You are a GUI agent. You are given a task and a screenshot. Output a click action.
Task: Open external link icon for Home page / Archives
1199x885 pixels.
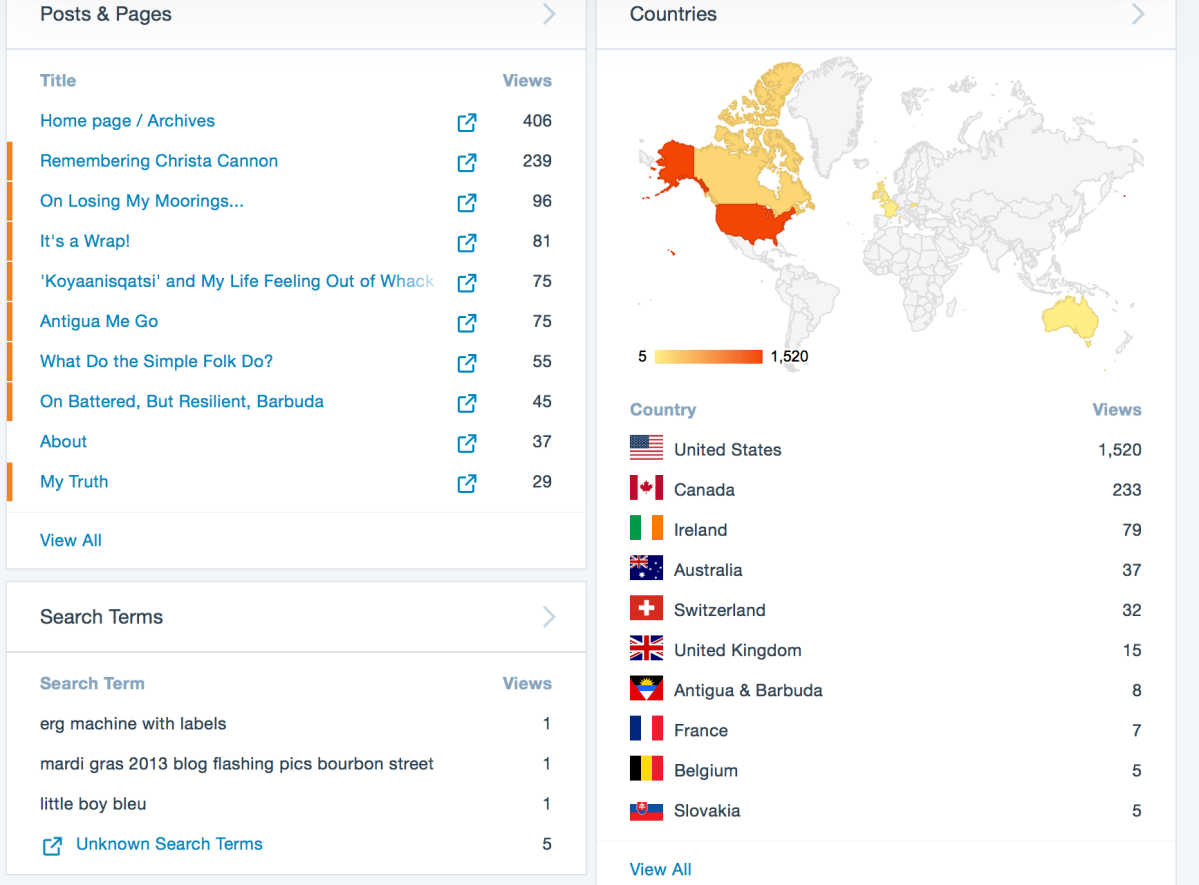pyautogui.click(x=466, y=122)
